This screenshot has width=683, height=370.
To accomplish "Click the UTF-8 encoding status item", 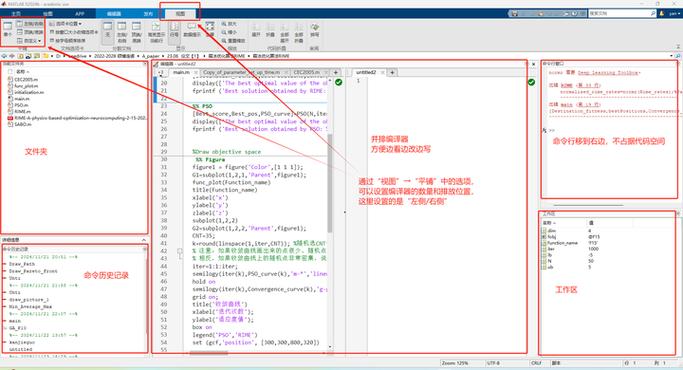I will coord(493,363).
